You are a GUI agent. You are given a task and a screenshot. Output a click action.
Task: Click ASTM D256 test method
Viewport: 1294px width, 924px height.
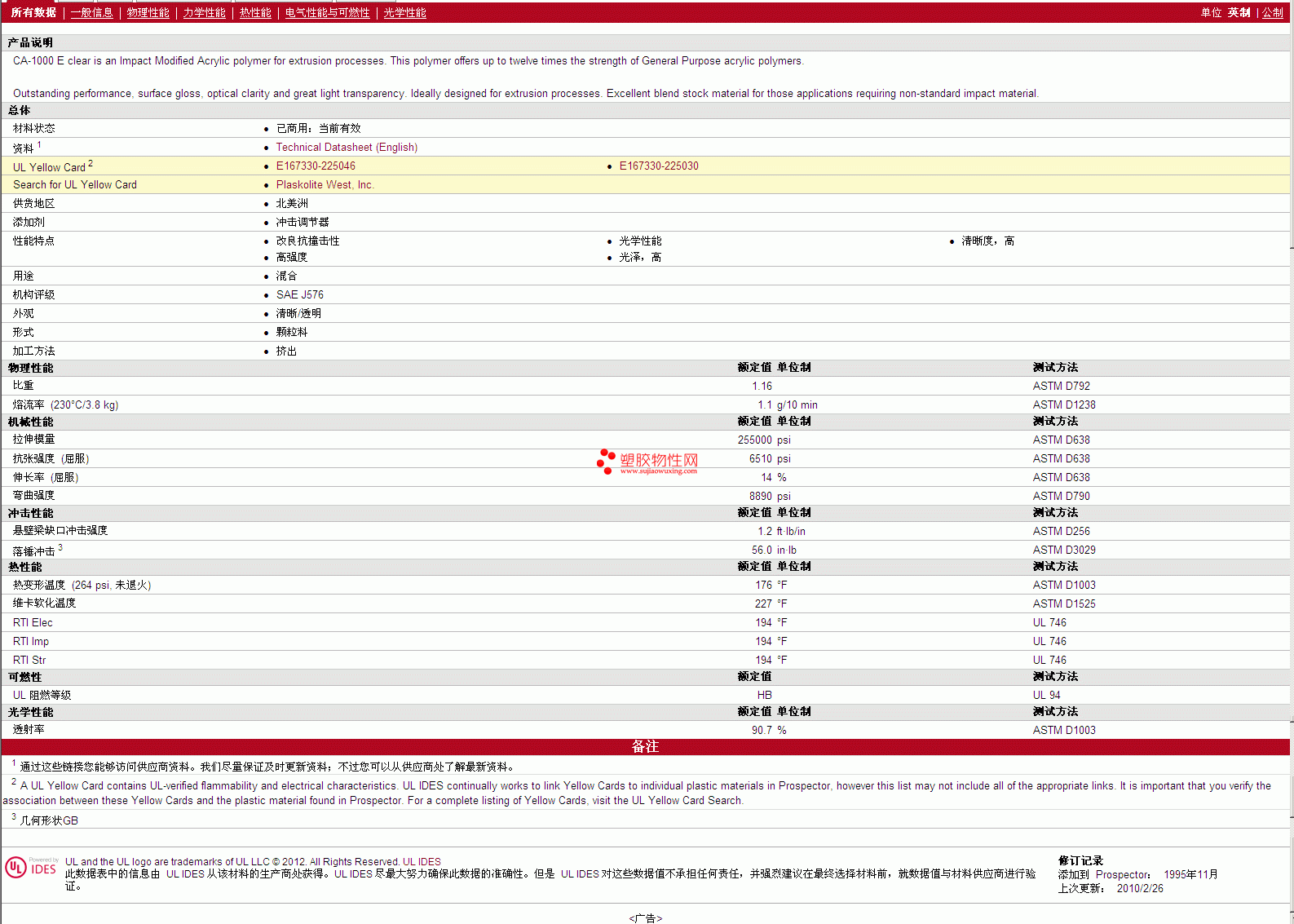click(x=1062, y=531)
